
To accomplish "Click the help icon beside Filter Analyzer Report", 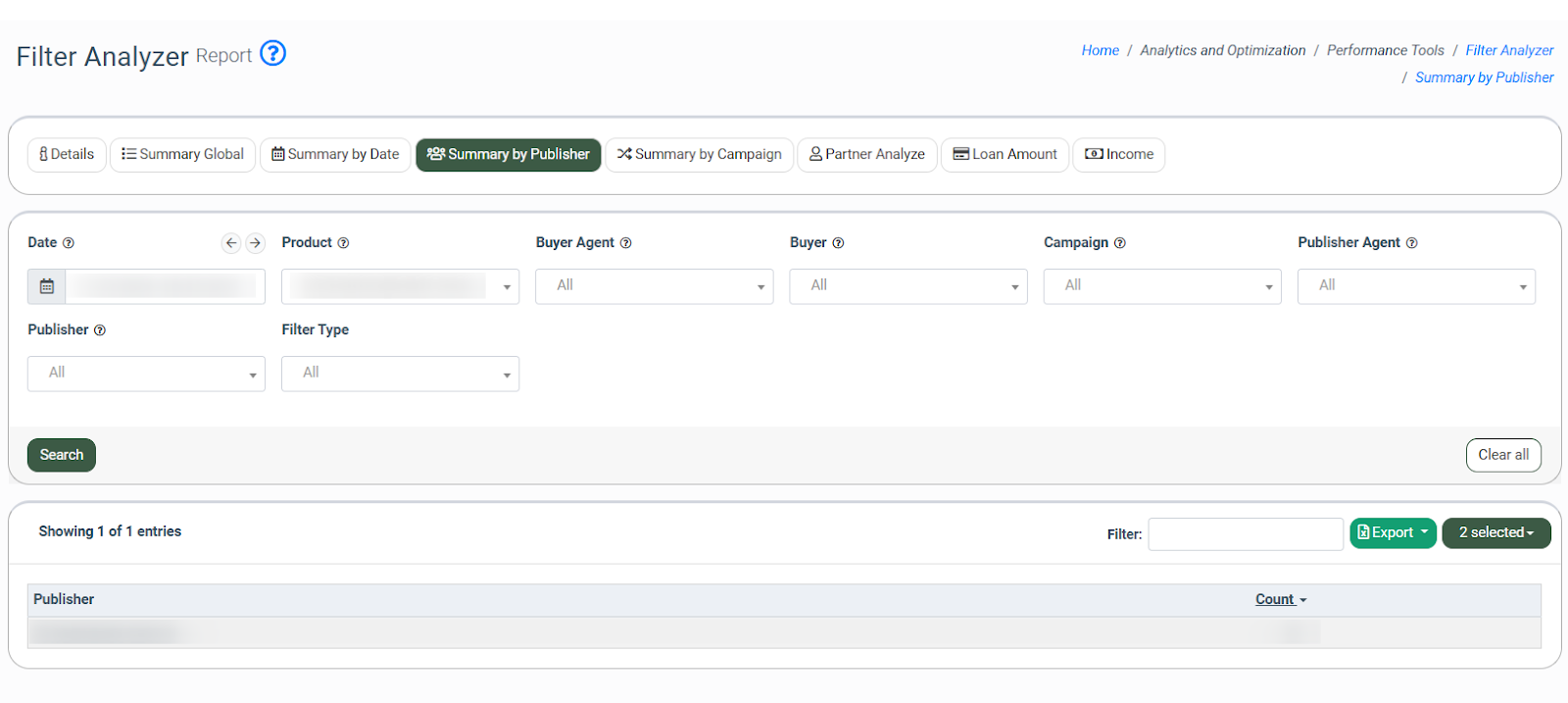I will click(272, 53).
